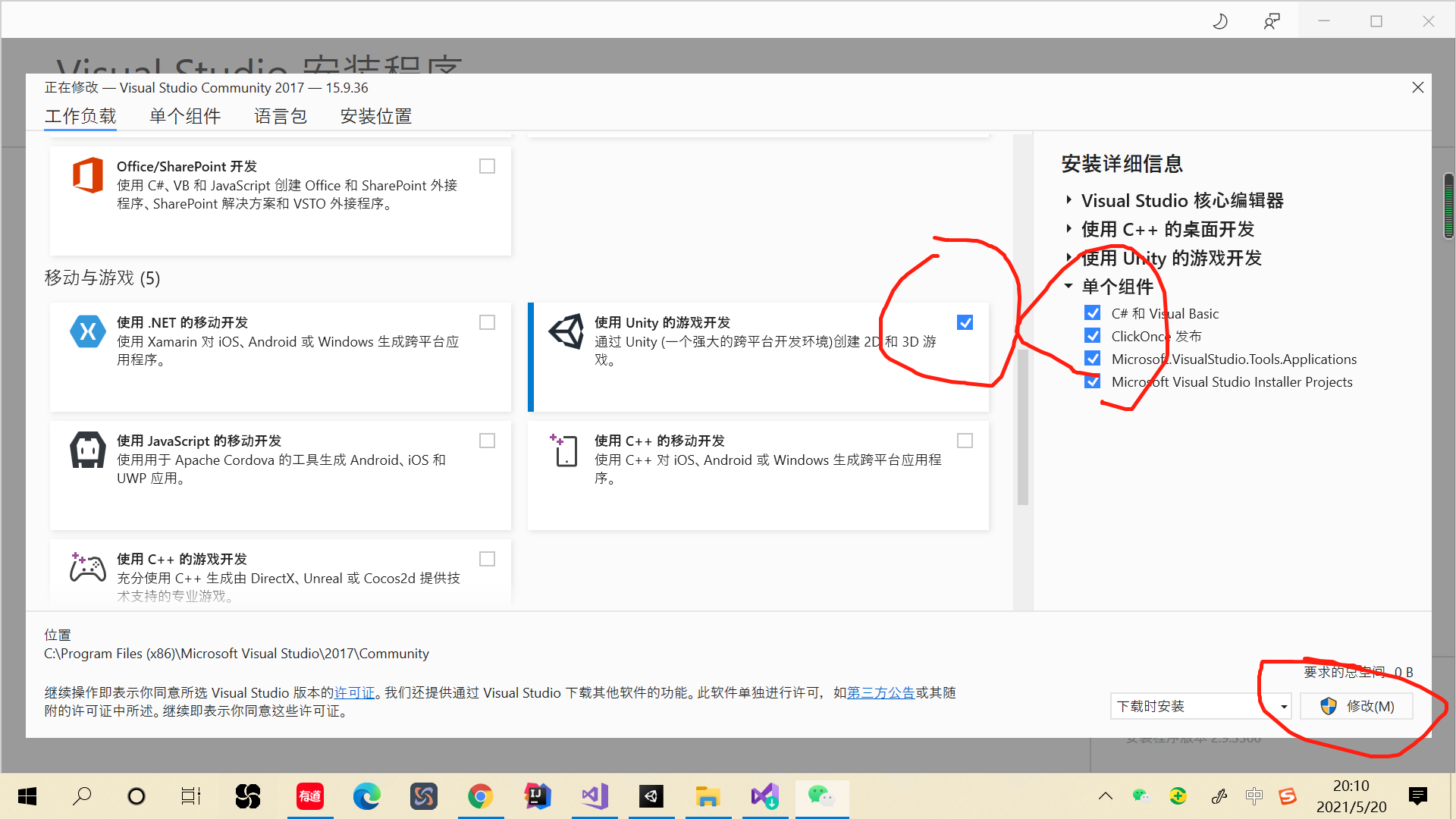Open Visual Studio Code from the taskbar
1456x819 pixels.
(x=595, y=795)
